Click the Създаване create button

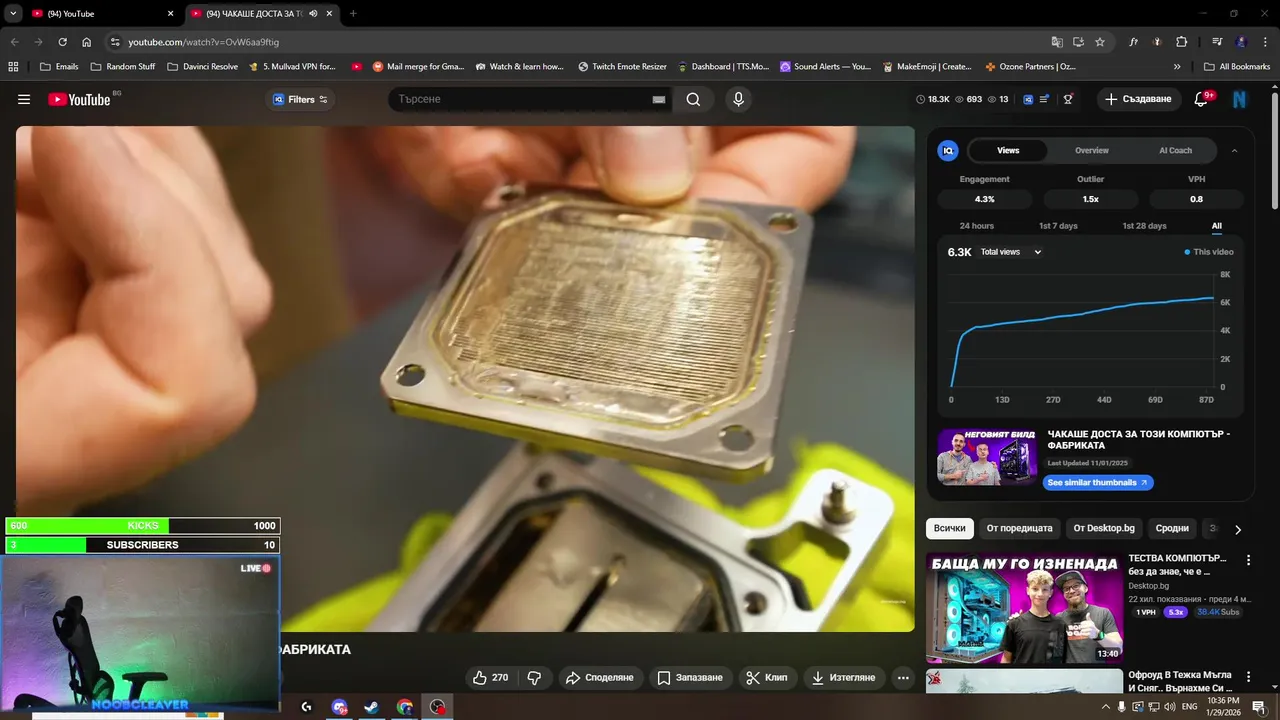coord(1139,99)
